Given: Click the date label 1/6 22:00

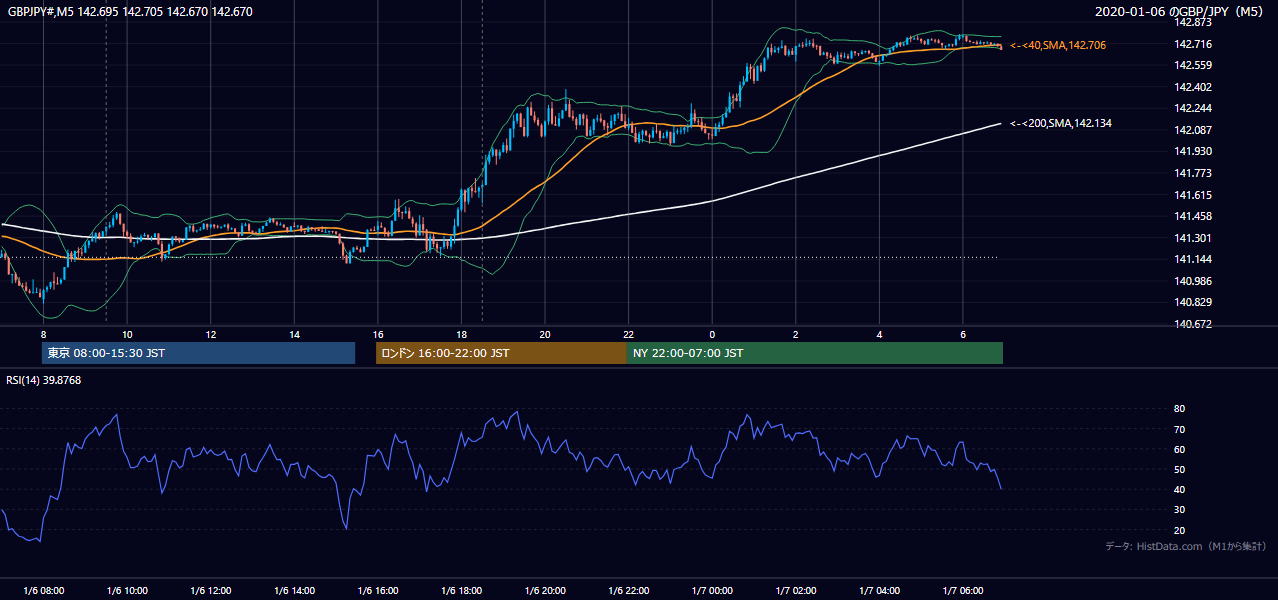Looking at the screenshot, I should [628, 590].
